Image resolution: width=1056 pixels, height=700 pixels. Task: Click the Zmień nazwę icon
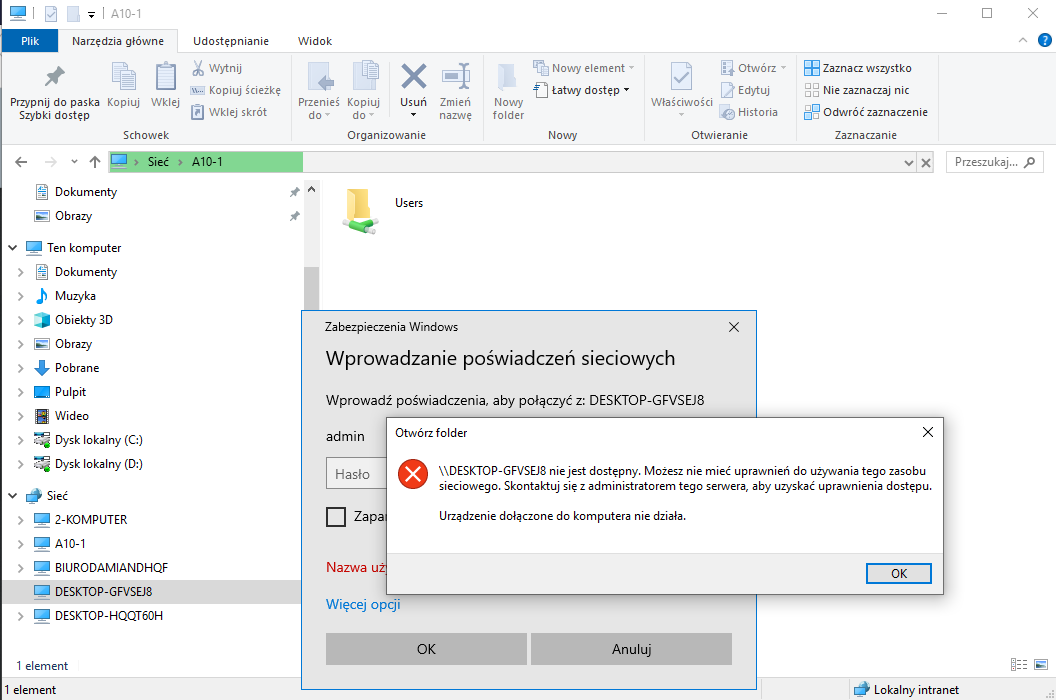tap(455, 76)
